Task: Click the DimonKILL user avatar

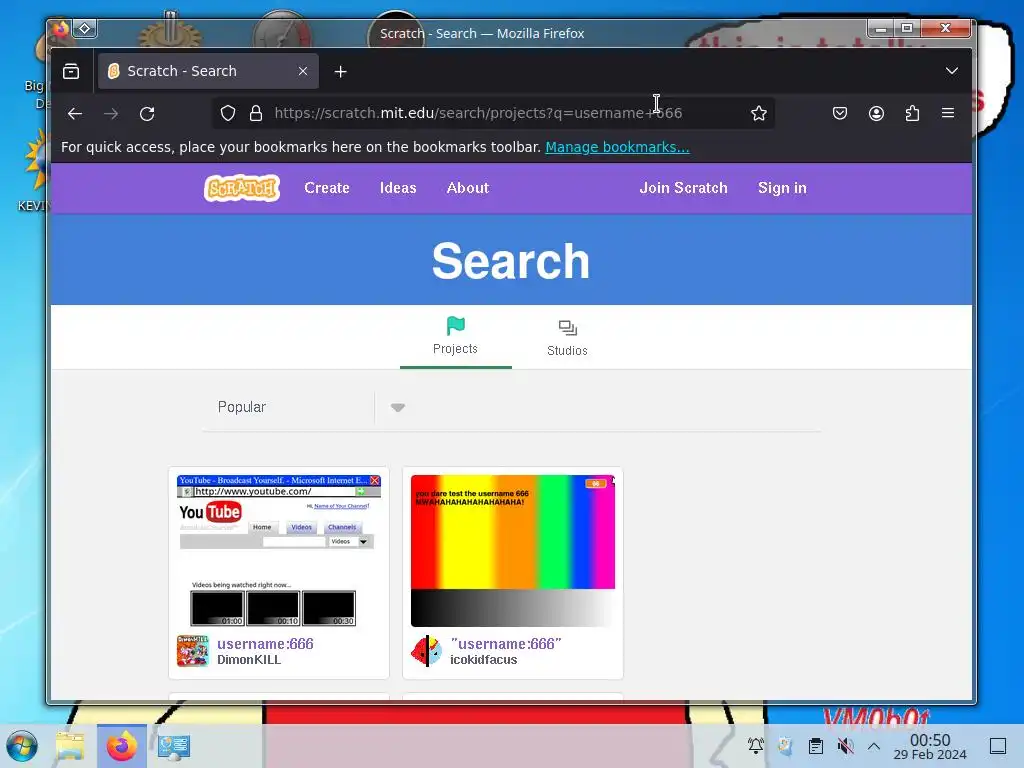Action: click(193, 651)
